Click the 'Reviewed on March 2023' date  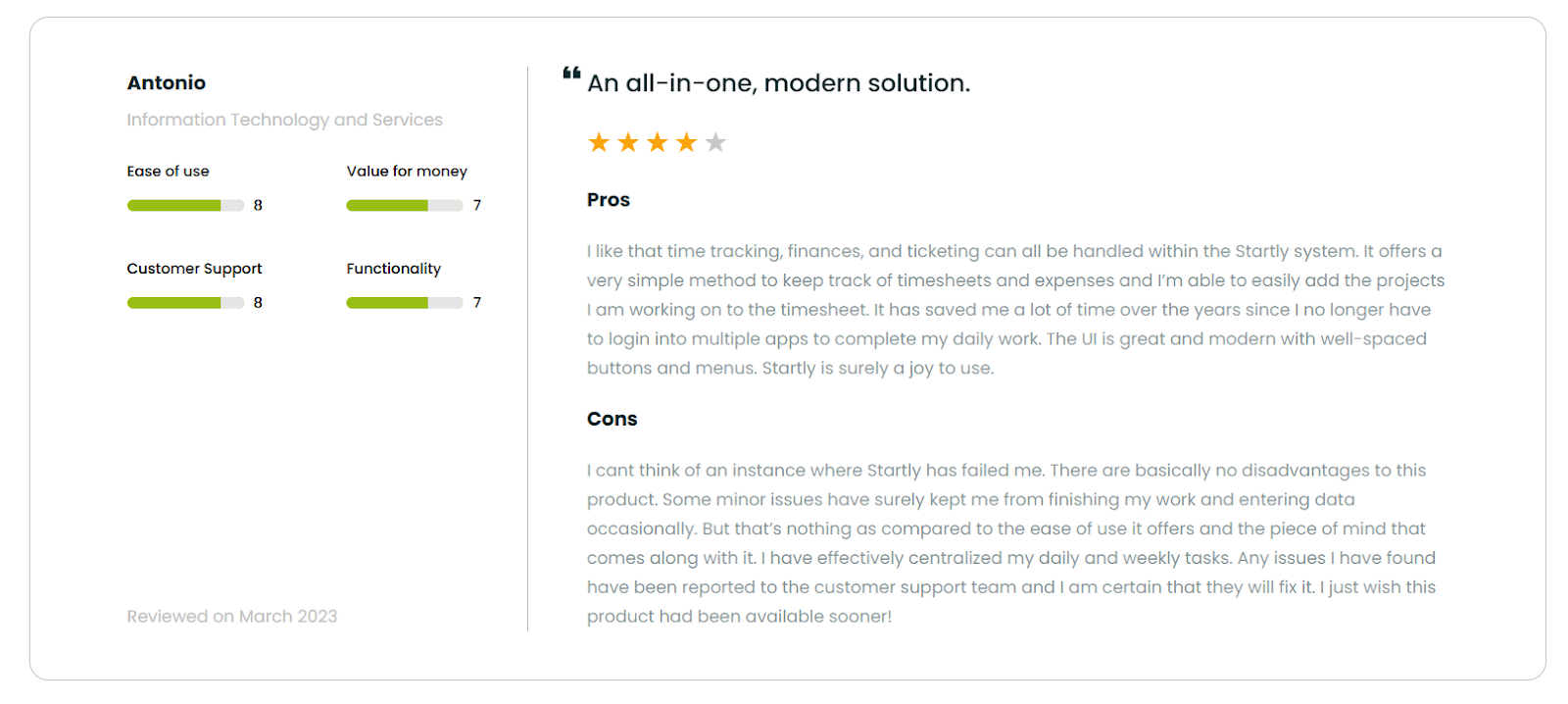point(231,617)
